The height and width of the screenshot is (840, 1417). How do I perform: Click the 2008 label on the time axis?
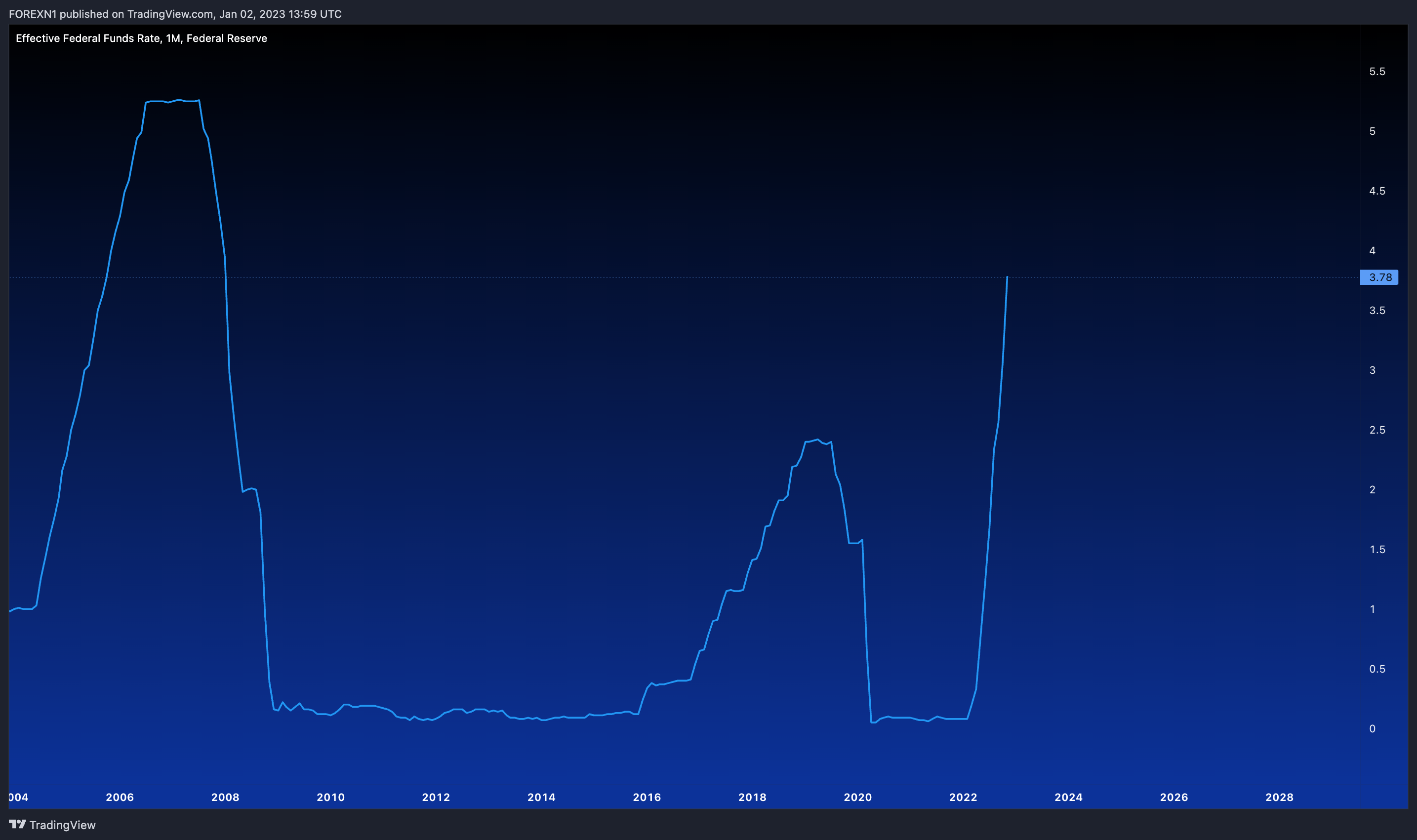pos(225,797)
